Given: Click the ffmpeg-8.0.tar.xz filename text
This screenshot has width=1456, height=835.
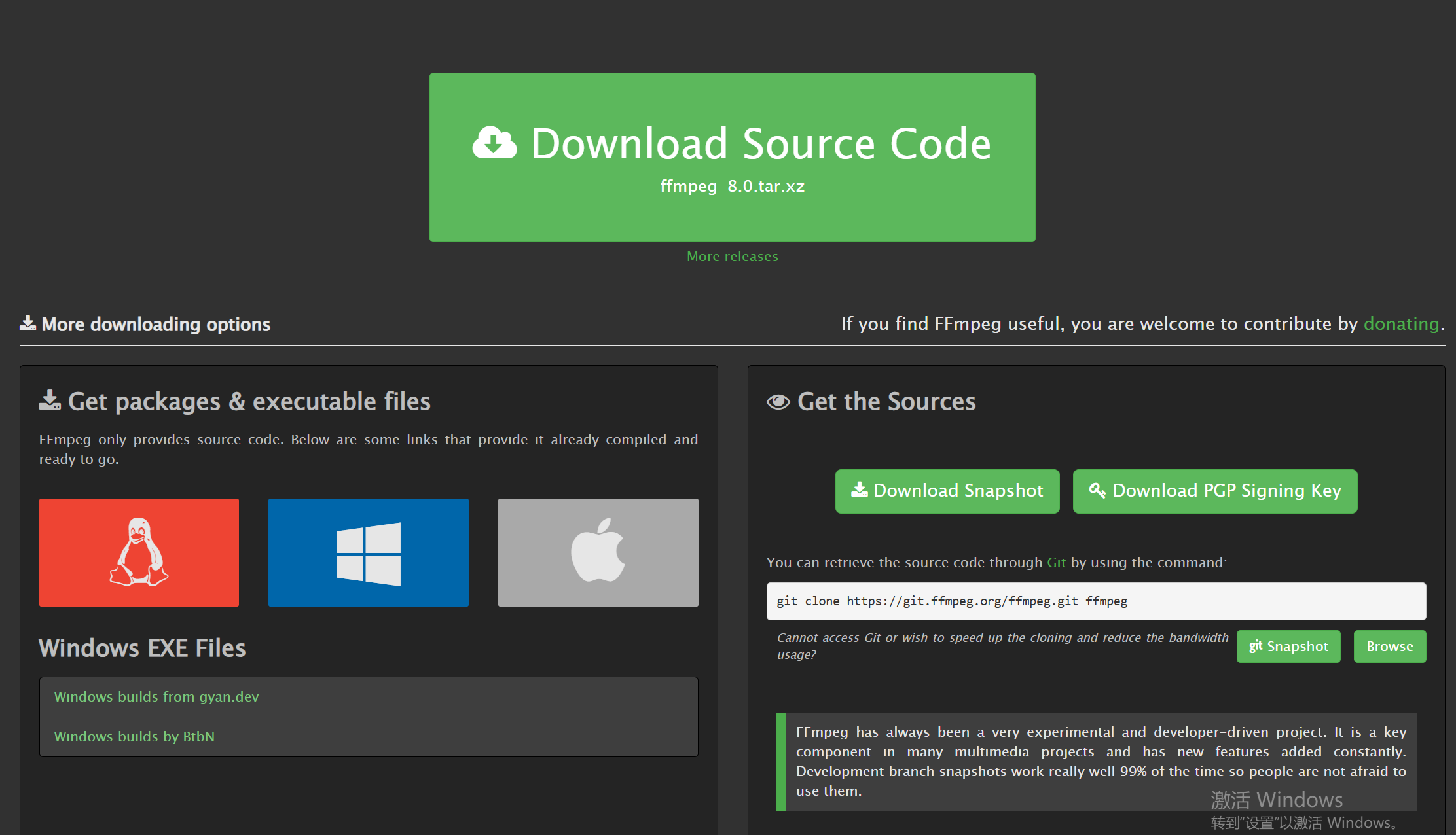Looking at the screenshot, I should (732, 187).
